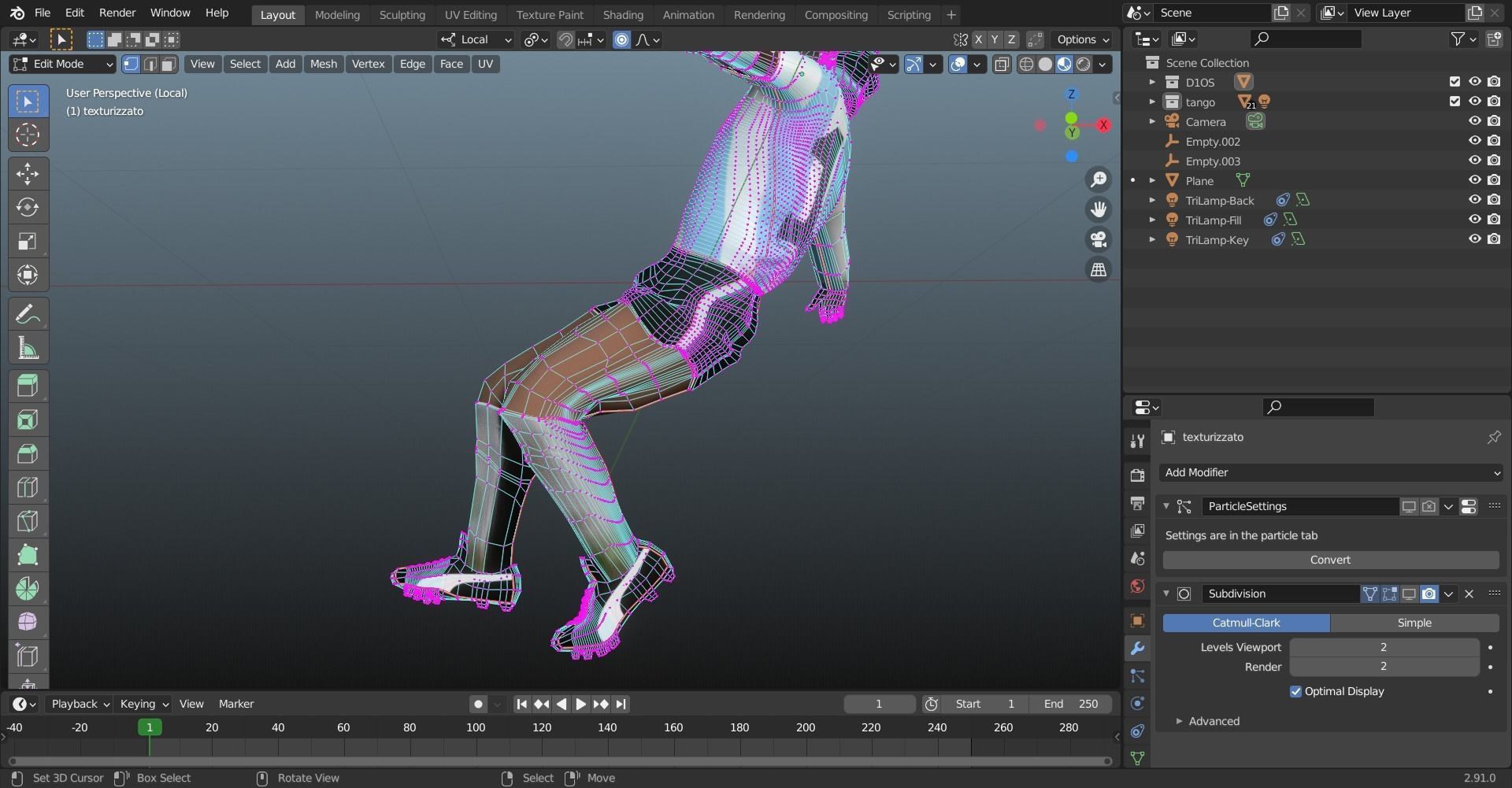Open the Edit Mode dropdown
The image size is (1512, 788).
pos(62,65)
